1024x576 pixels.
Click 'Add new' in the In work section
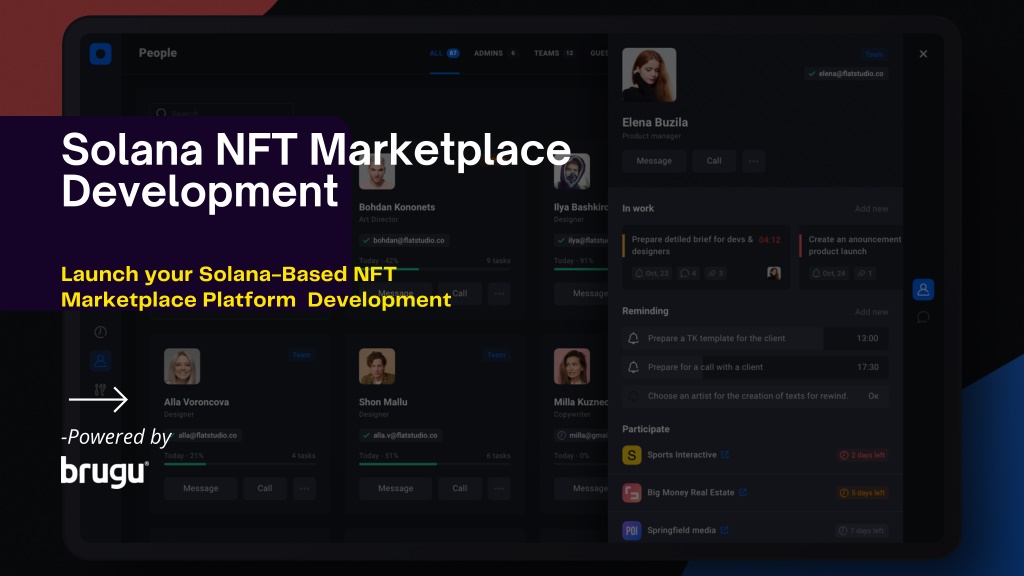[x=871, y=209]
